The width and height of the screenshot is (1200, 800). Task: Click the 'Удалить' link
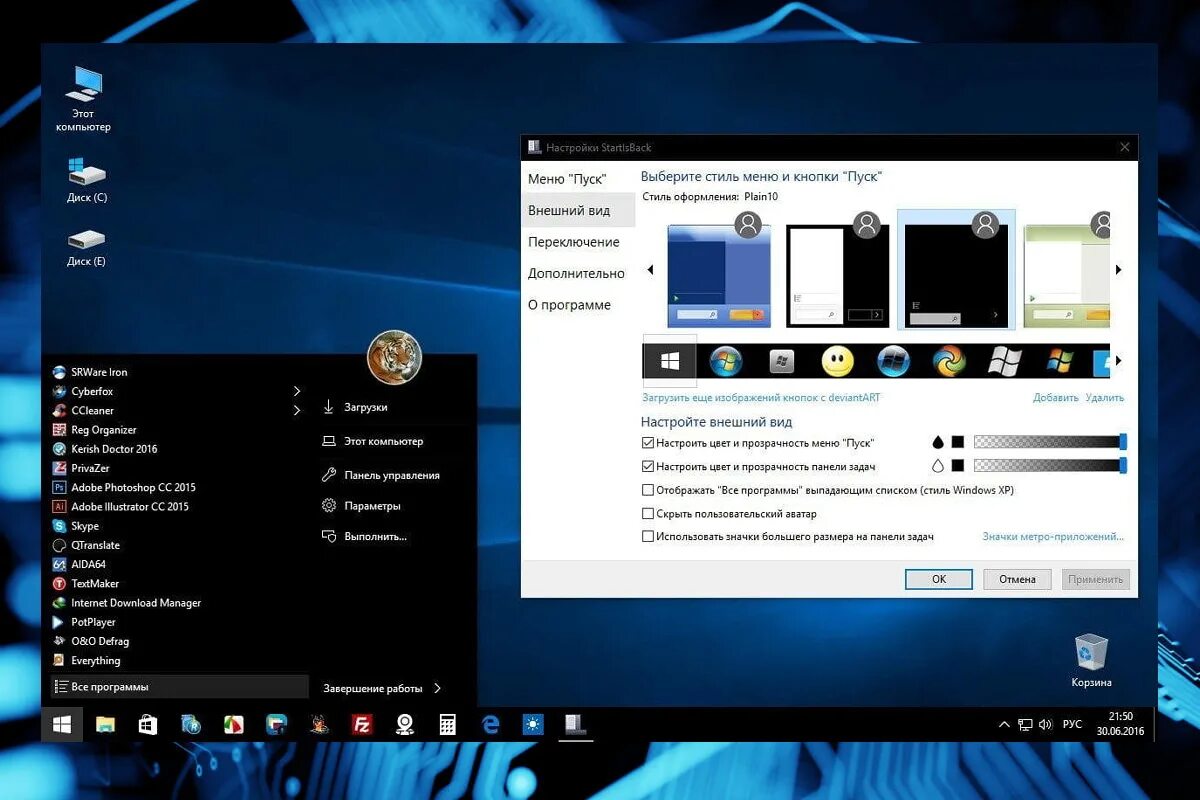[x=1105, y=397]
